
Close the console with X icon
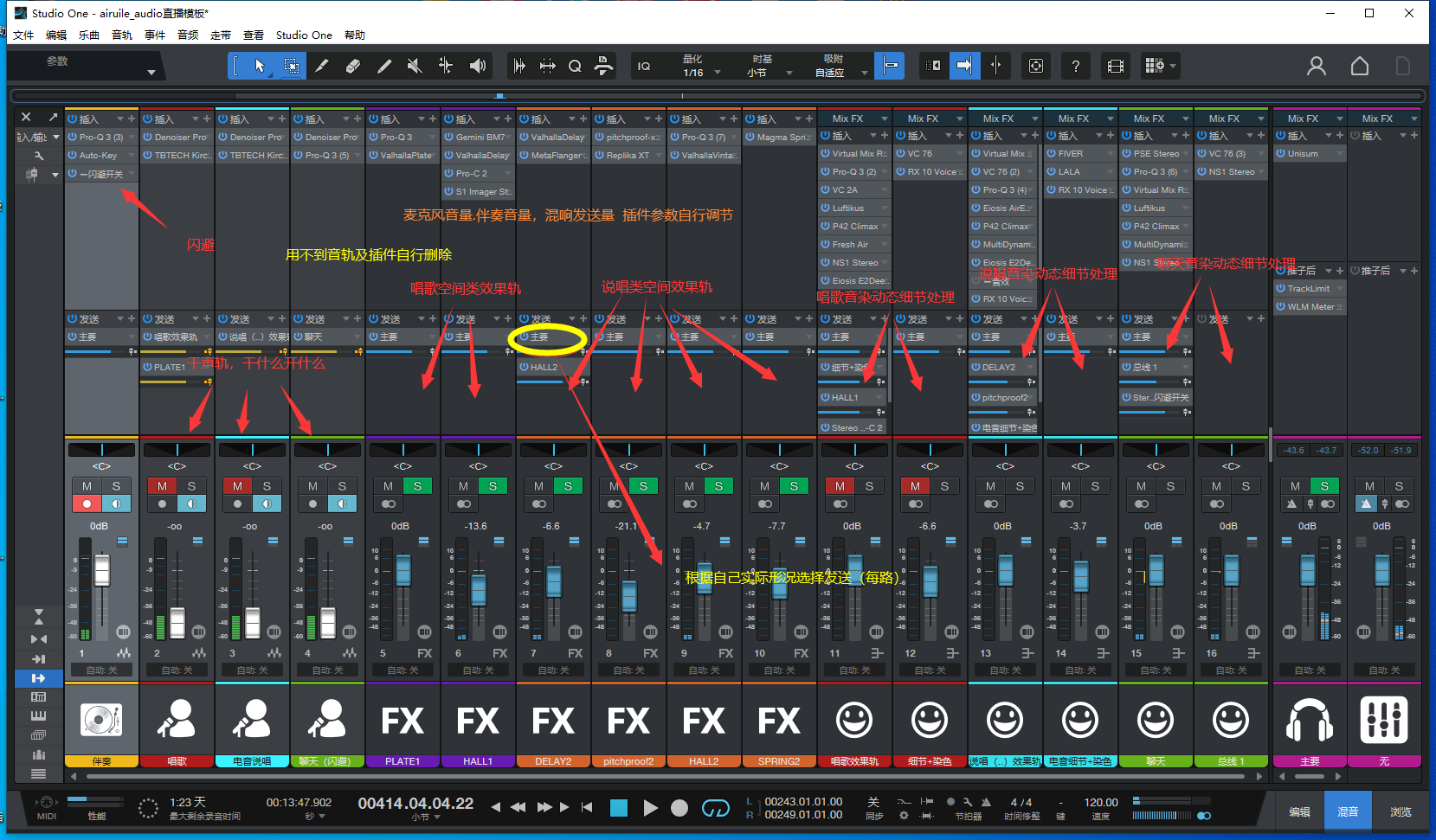[x=26, y=117]
